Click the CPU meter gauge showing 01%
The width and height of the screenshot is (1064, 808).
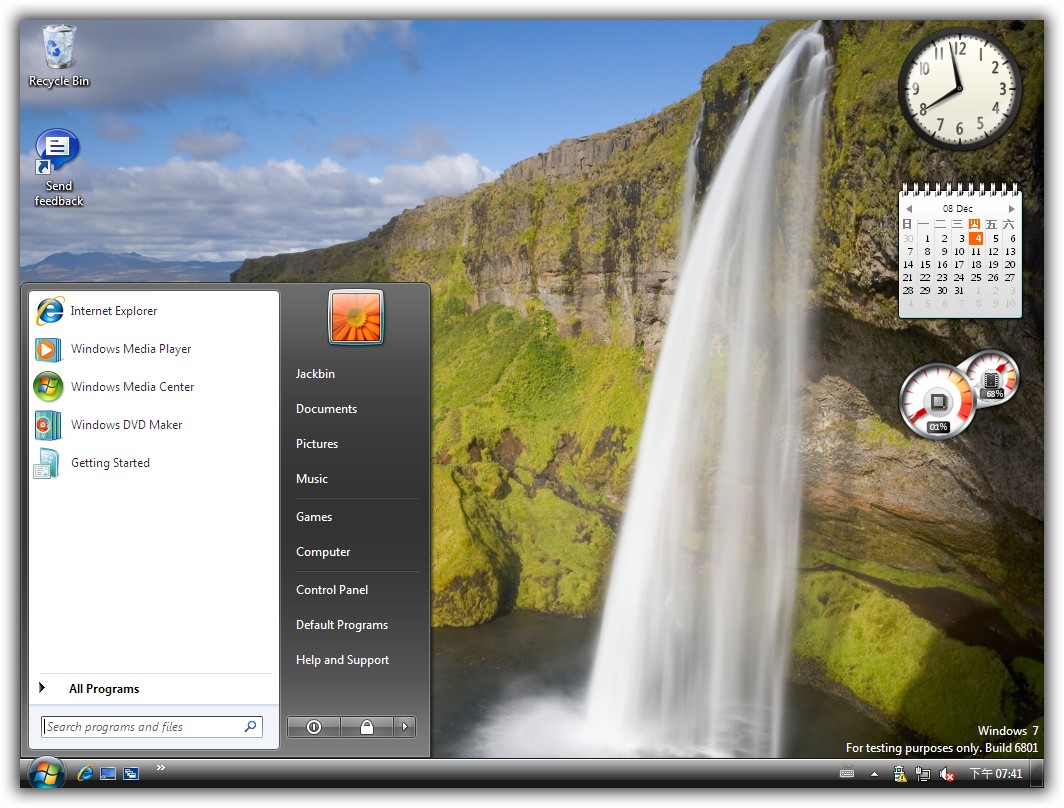coord(937,402)
